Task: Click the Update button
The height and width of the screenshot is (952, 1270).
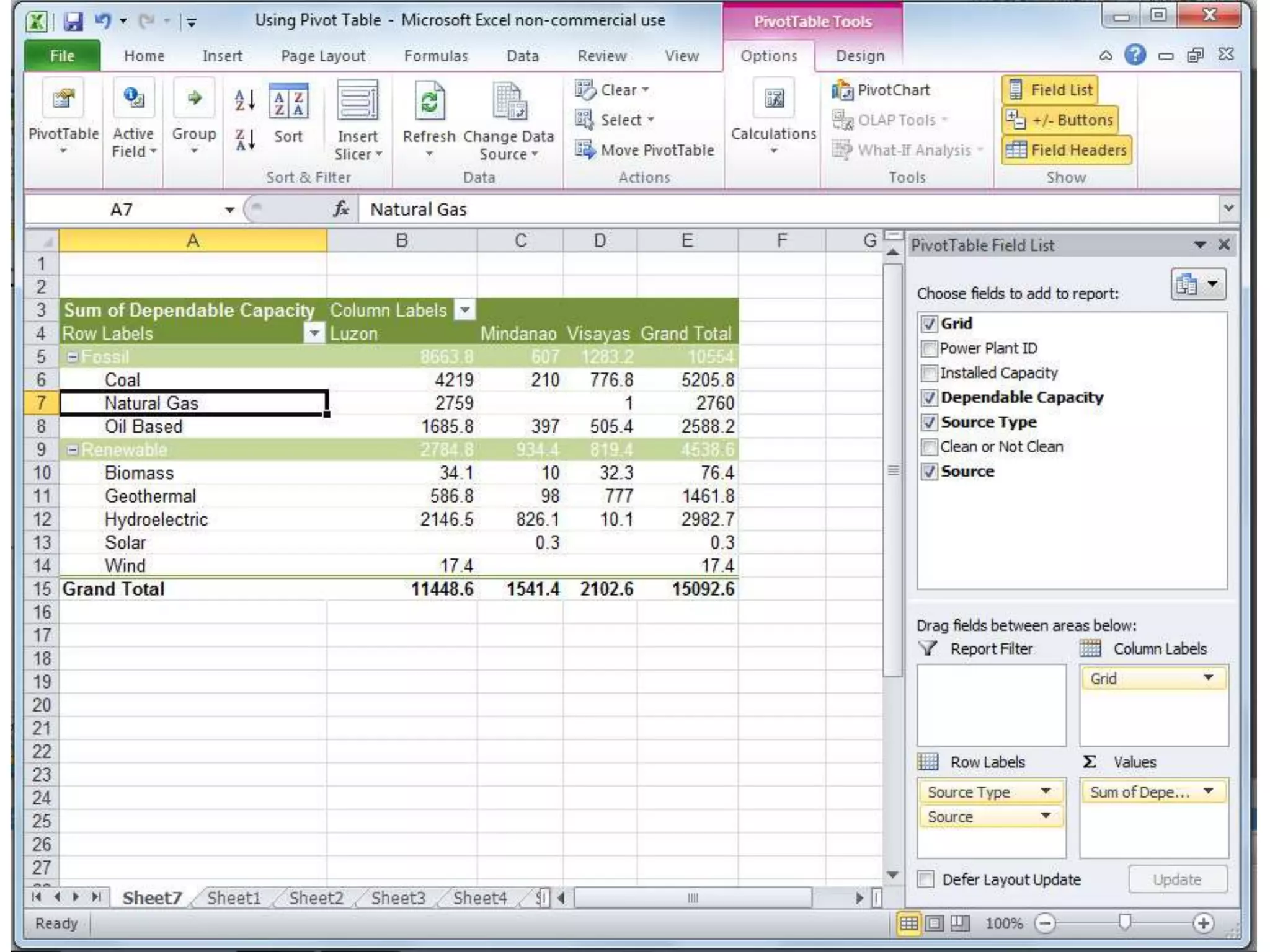Action: coord(1176,879)
